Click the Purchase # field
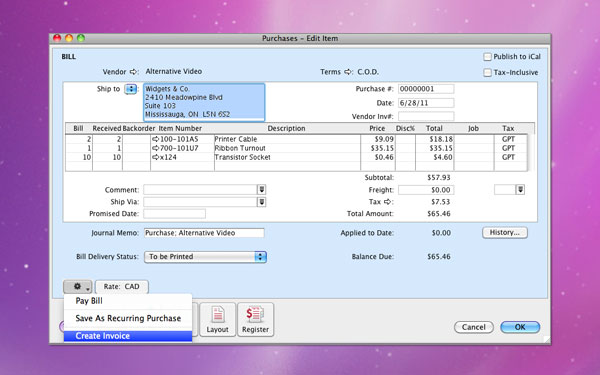The image size is (600, 375). (x=426, y=89)
